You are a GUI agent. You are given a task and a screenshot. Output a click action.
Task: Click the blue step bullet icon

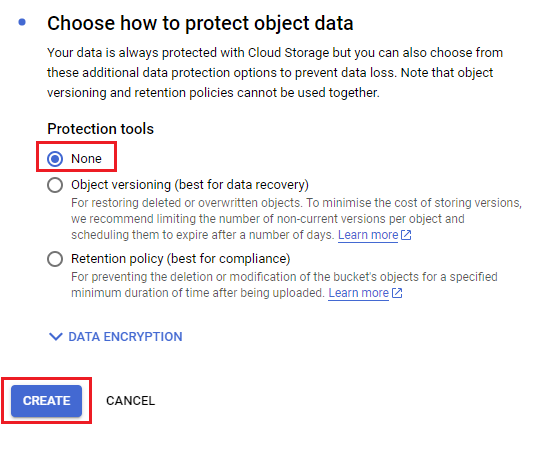(22, 23)
